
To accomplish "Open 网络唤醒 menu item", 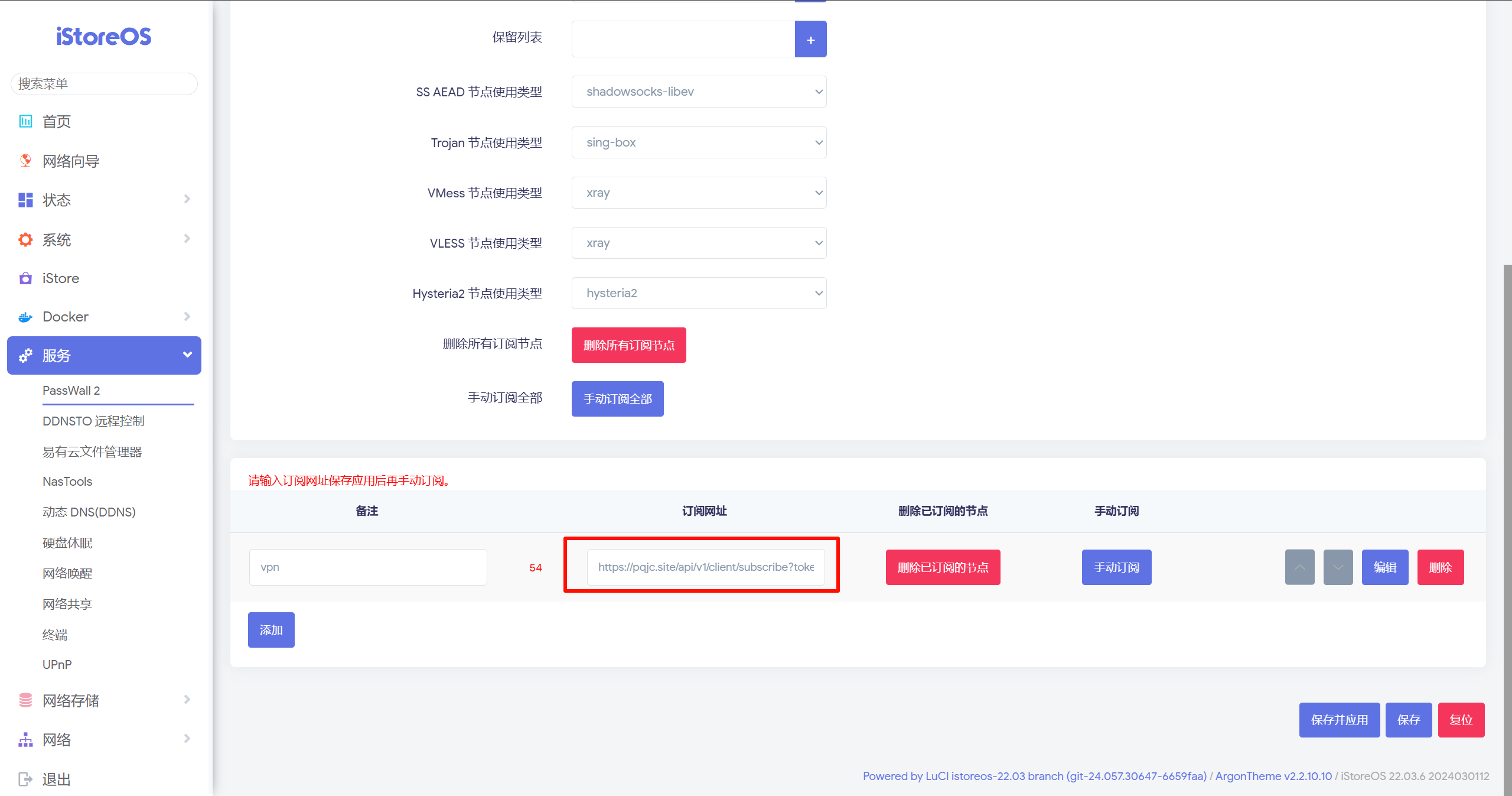I will click(67, 573).
